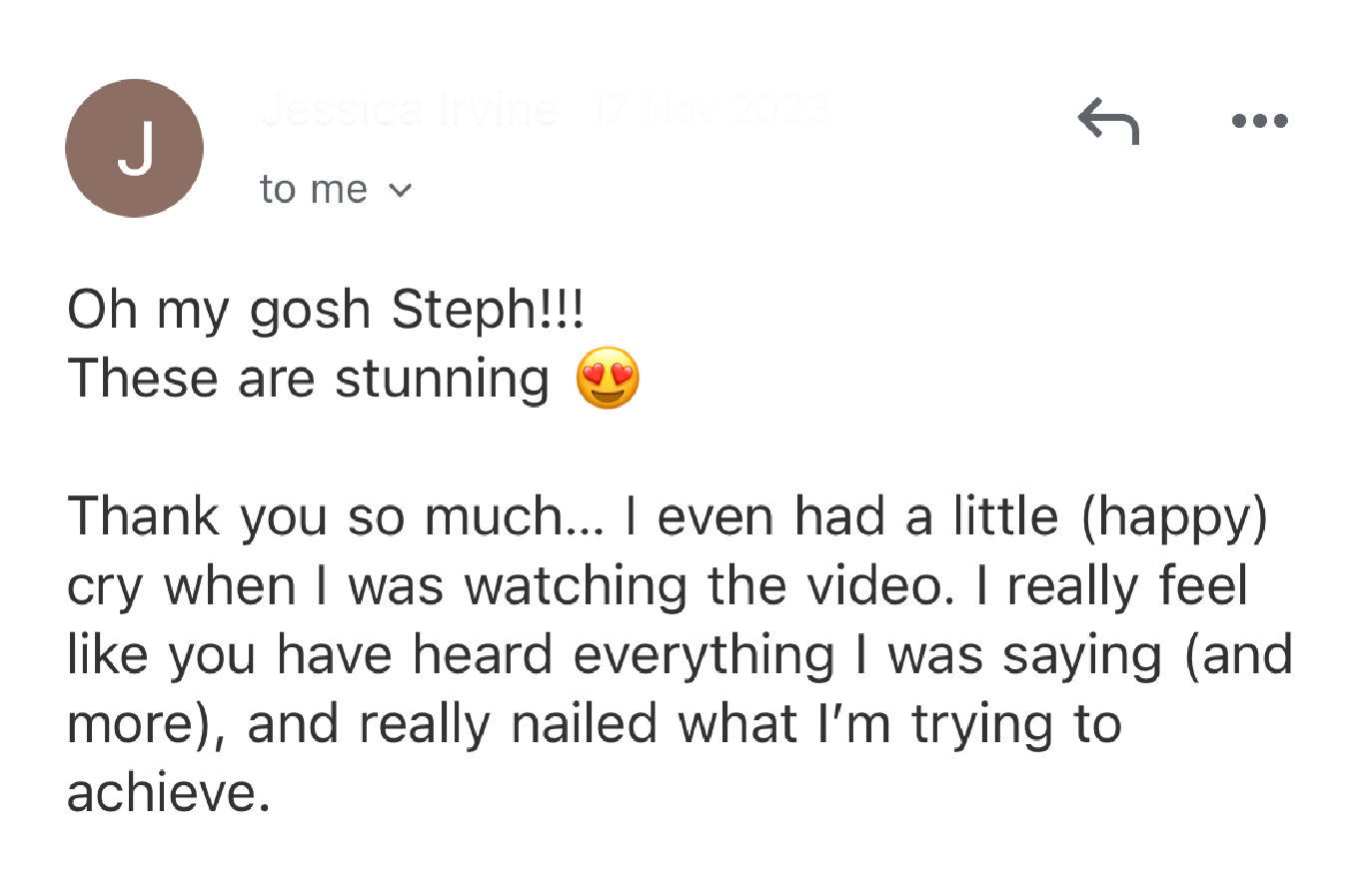The height and width of the screenshot is (894, 1372).
Task: Open the three-dot more options menu
Action: 1259,121
